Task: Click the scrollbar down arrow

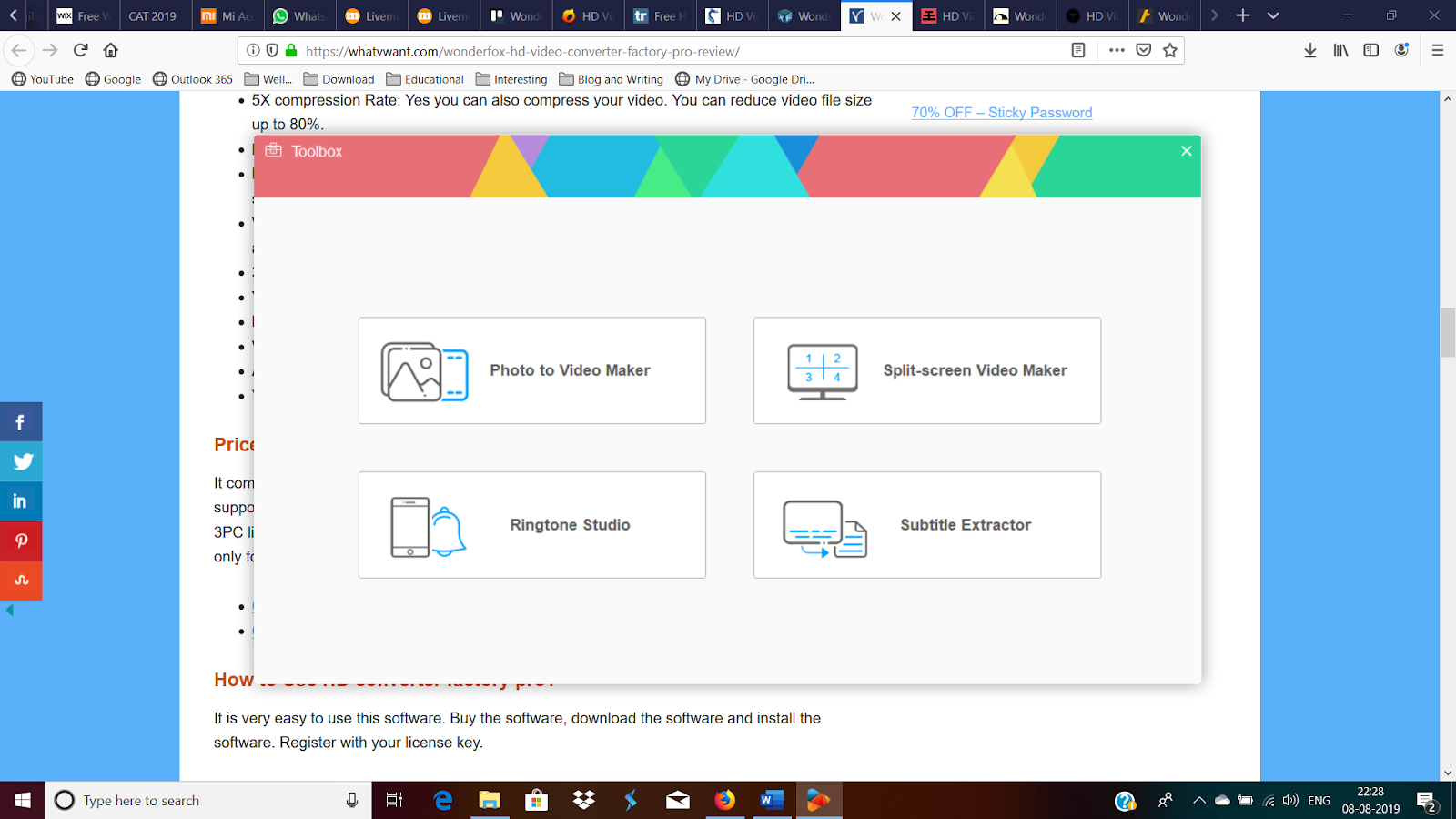Action: pos(1448,773)
